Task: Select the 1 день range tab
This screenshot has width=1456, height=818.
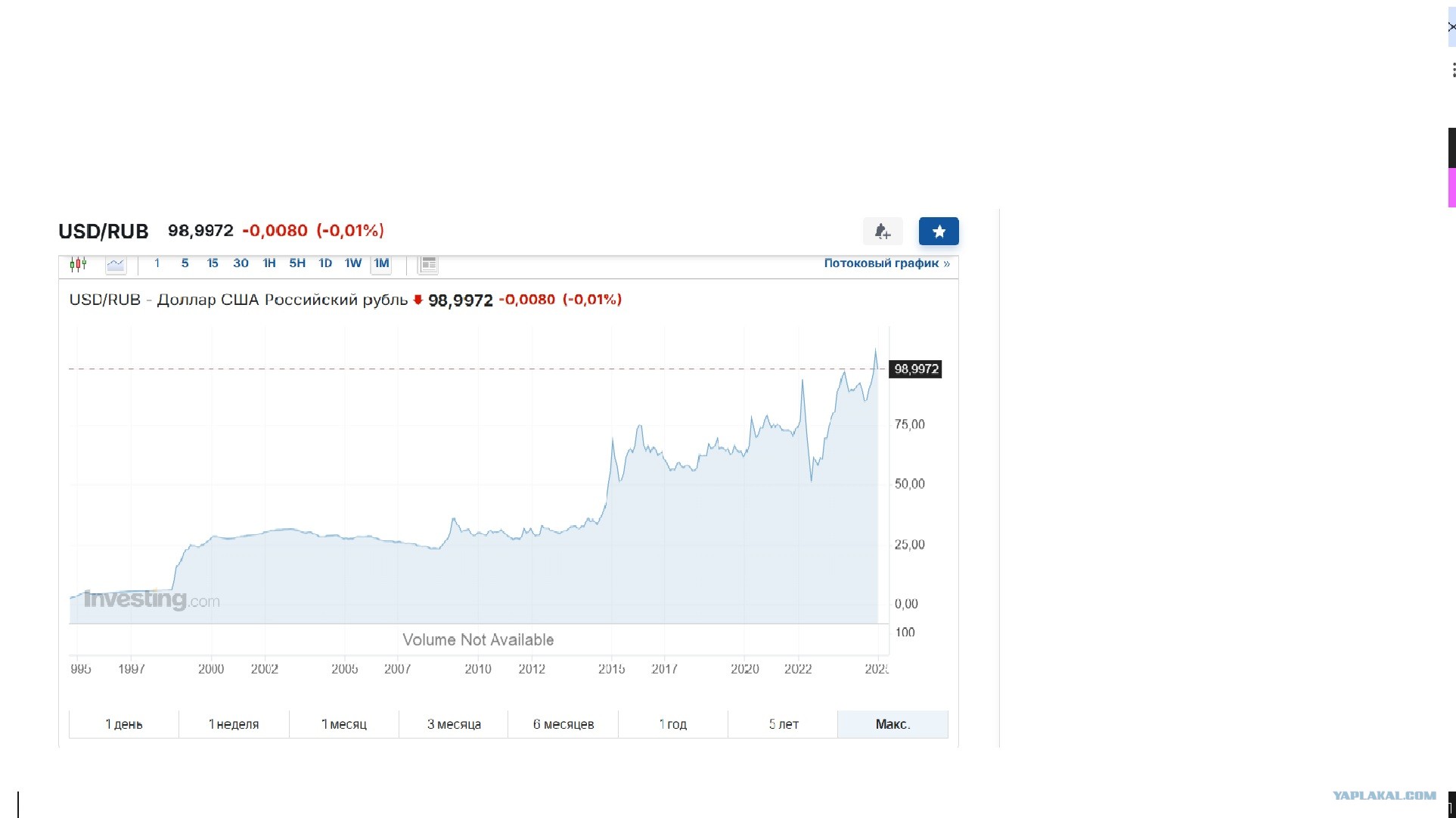Action: coord(124,724)
